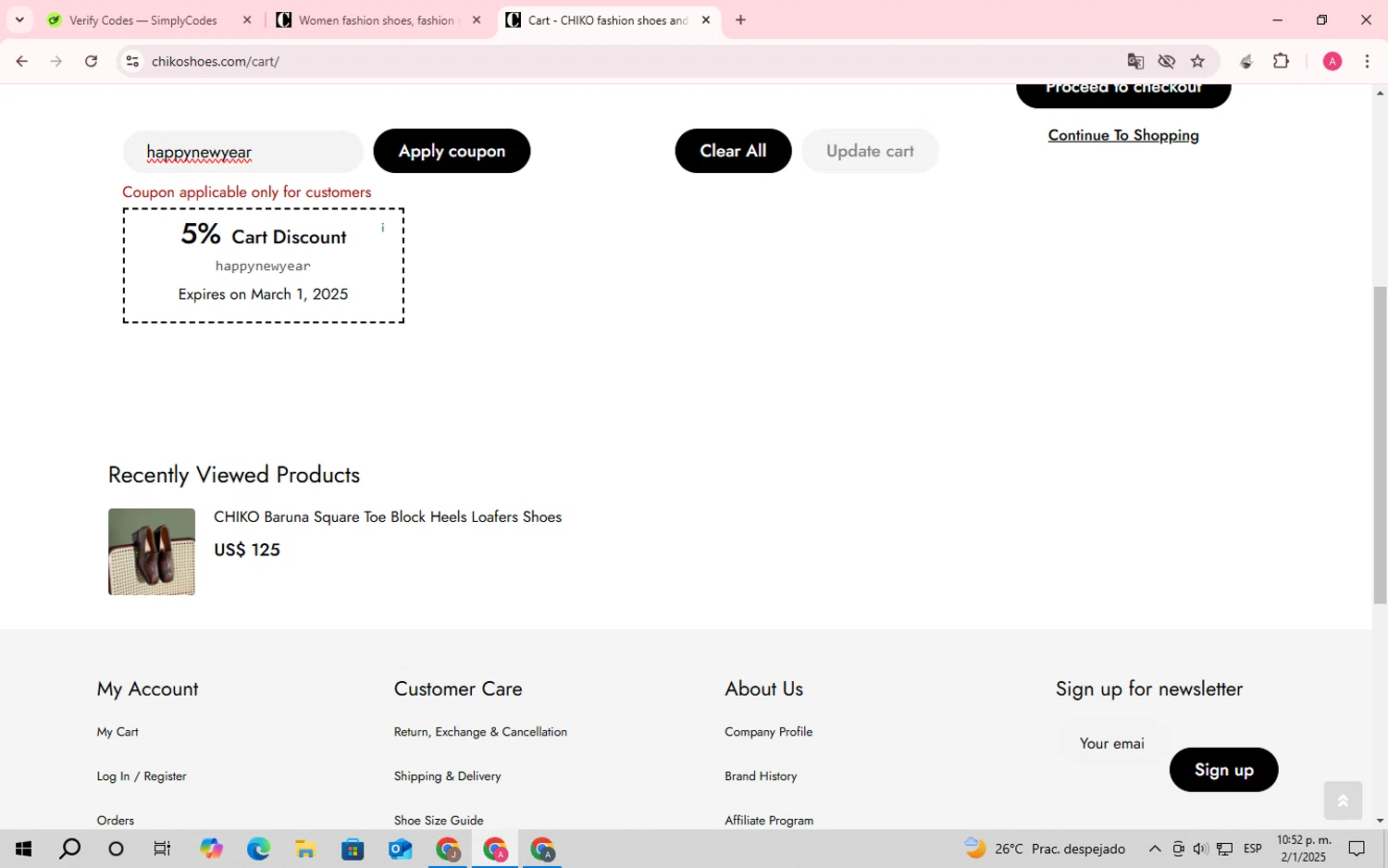Open Outlook from the taskbar
This screenshot has height=868, width=1388.
[400, 849]
